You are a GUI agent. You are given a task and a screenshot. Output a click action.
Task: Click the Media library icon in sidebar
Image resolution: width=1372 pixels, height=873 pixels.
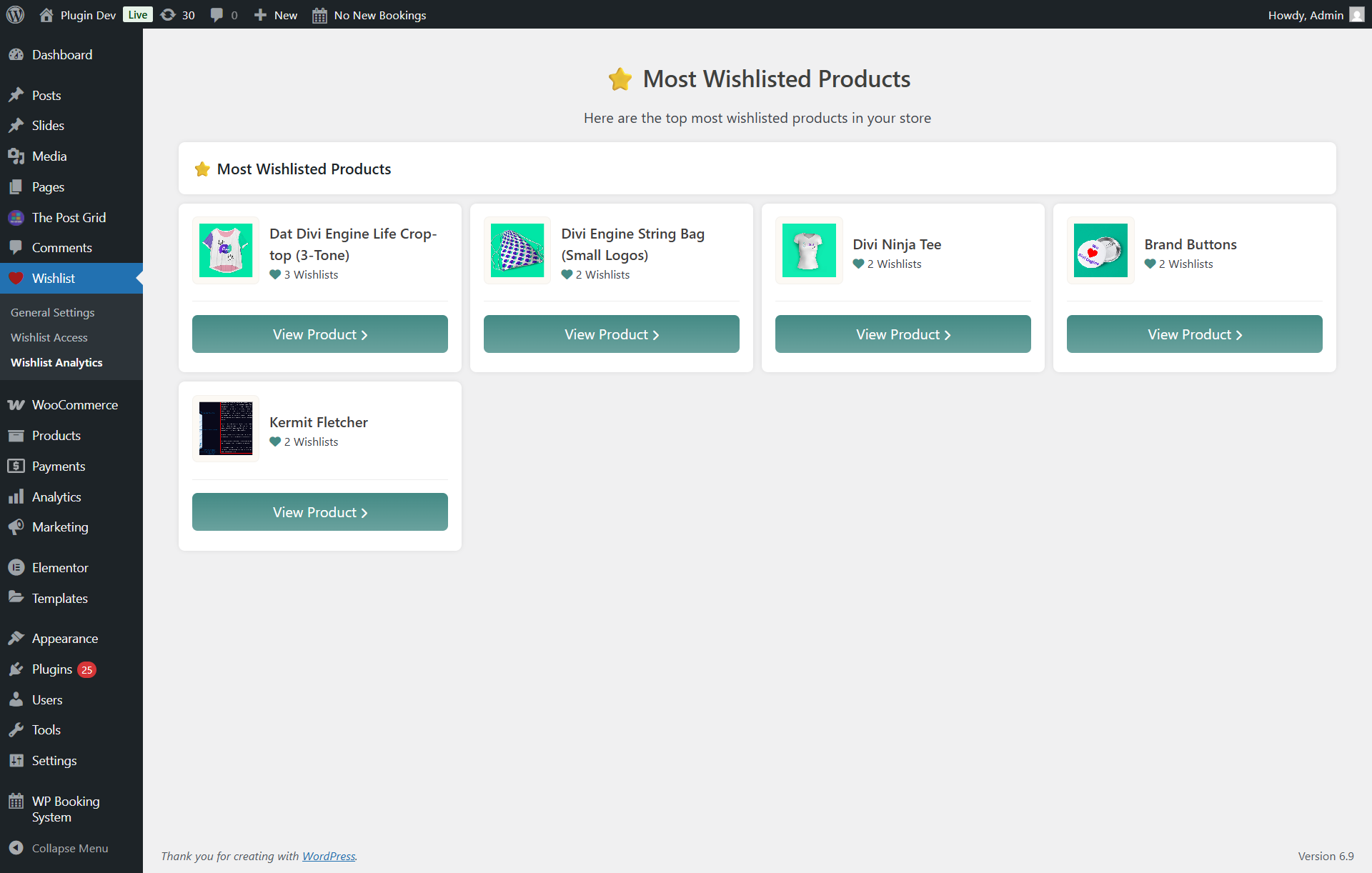coord(16,156)
